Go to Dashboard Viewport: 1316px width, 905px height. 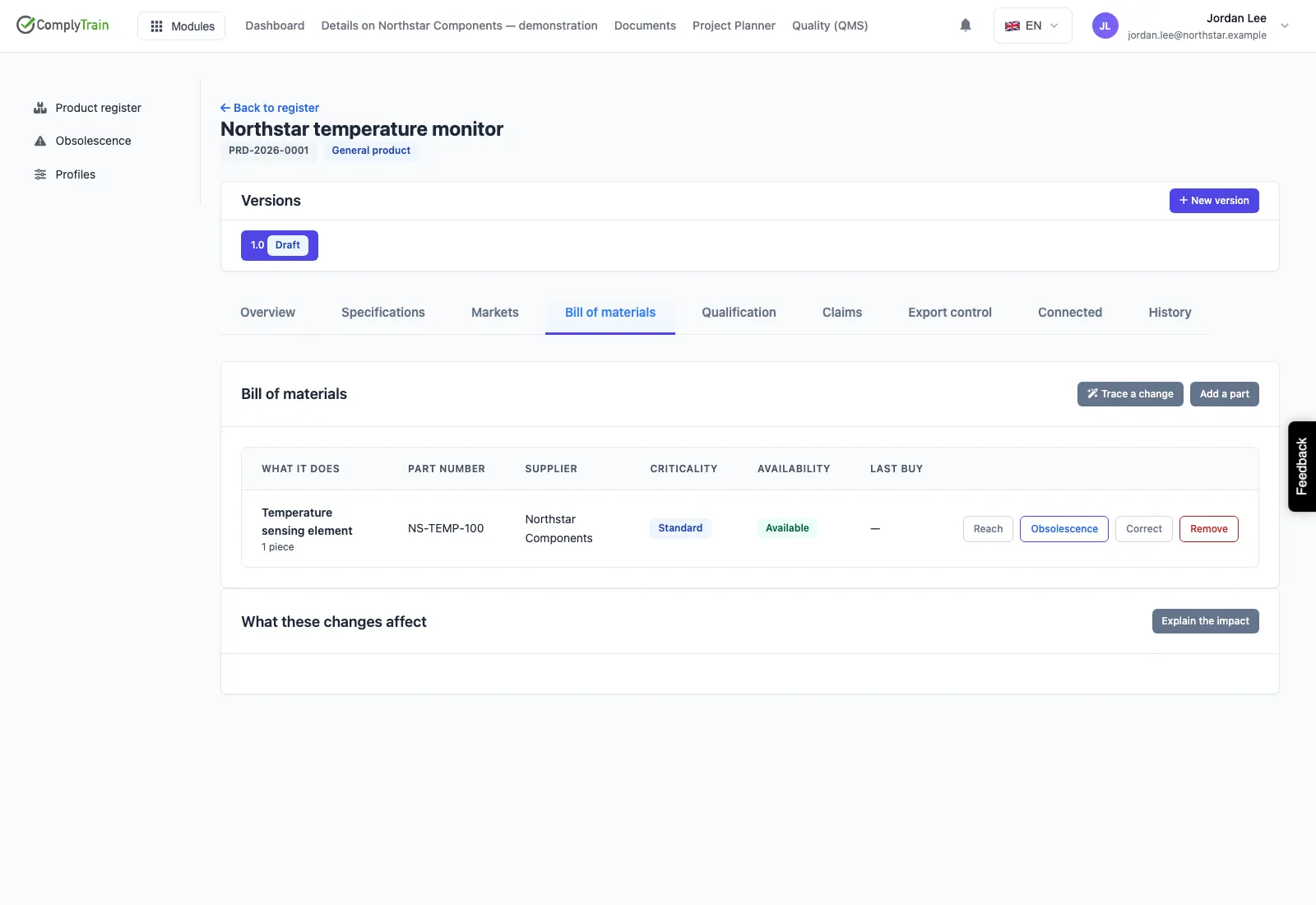click(x=275, y=26)
